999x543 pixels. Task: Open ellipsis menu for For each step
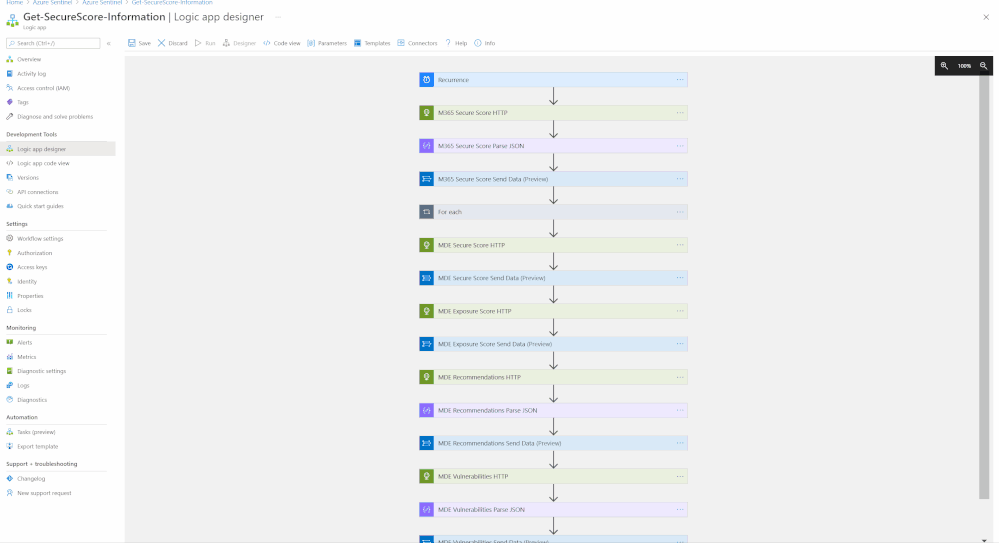pos(680,212)
